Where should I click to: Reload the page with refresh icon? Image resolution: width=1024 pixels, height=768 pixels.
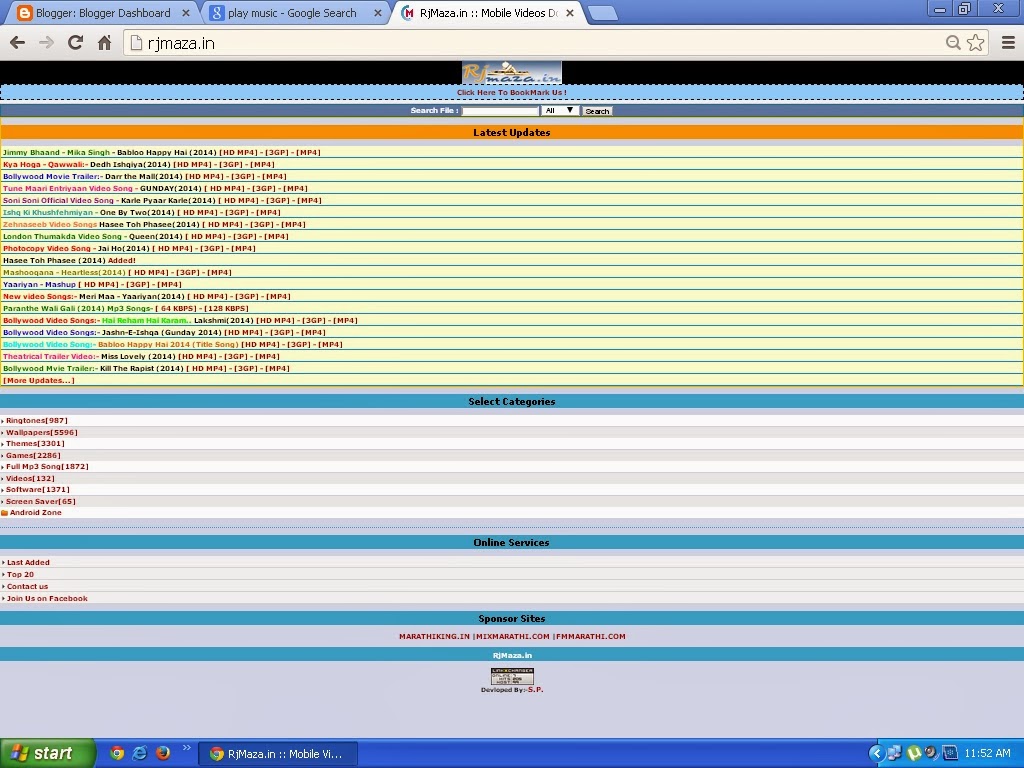[75, 43]
